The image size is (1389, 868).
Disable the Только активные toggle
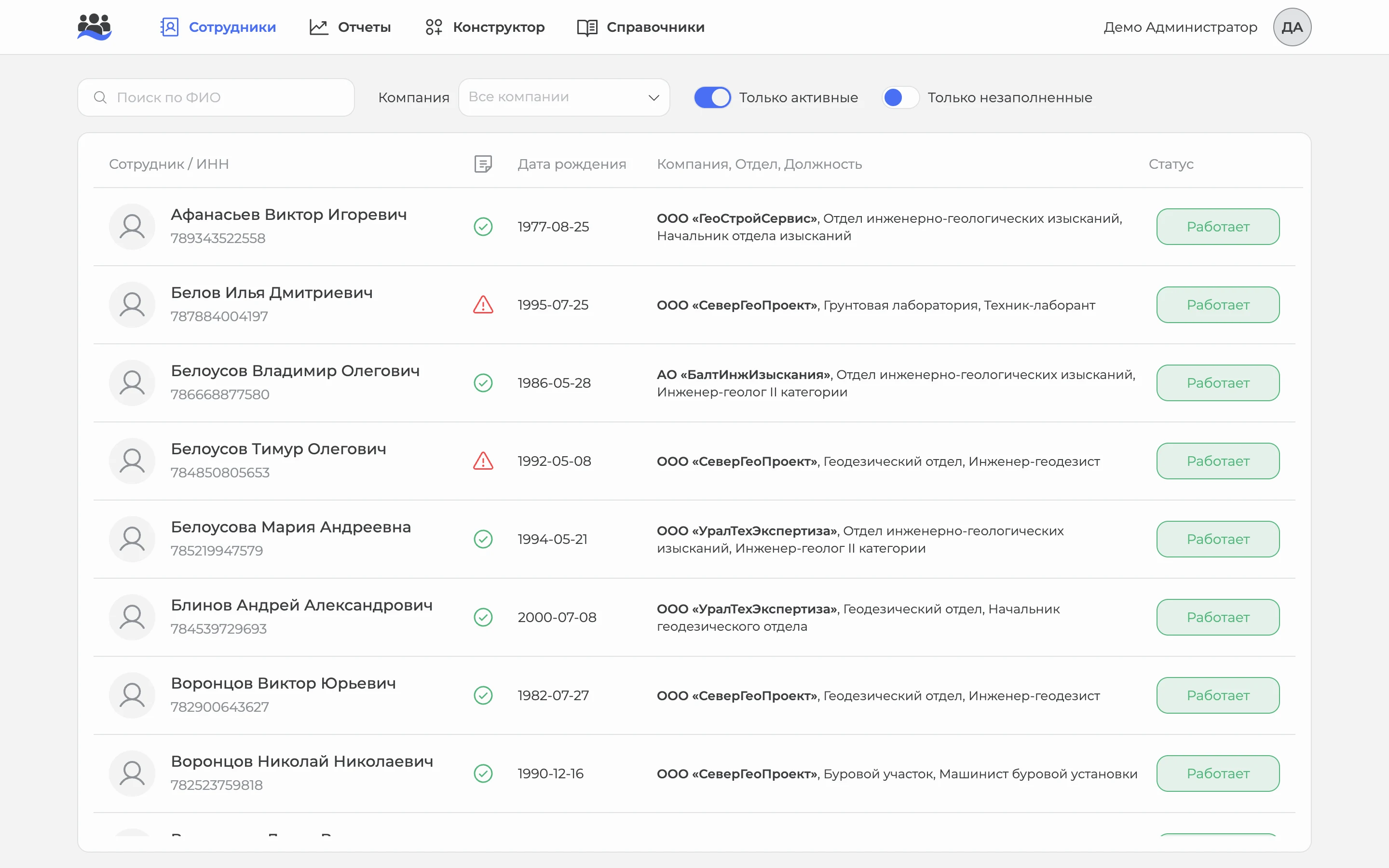pyautogui.click(x=712, y=97)
